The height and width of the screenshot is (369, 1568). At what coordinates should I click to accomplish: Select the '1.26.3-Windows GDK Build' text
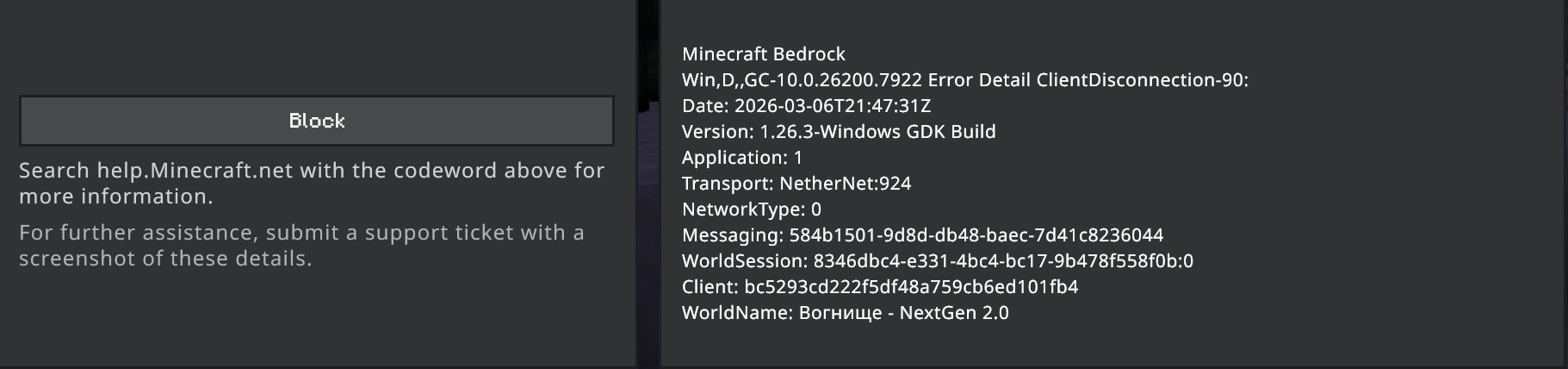[x=877, y=132]
